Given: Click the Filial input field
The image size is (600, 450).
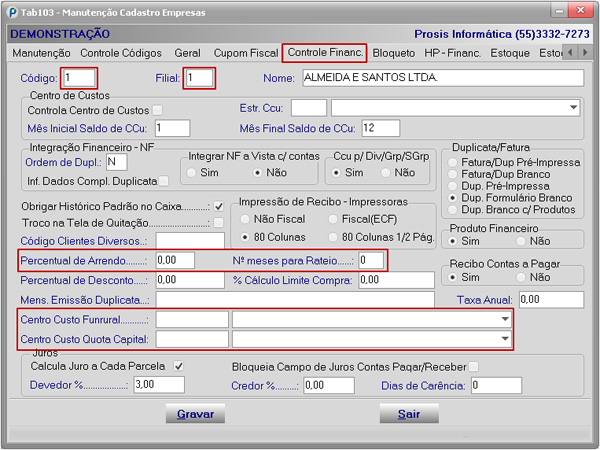Looking at the screenshot, I should (199, 78).
